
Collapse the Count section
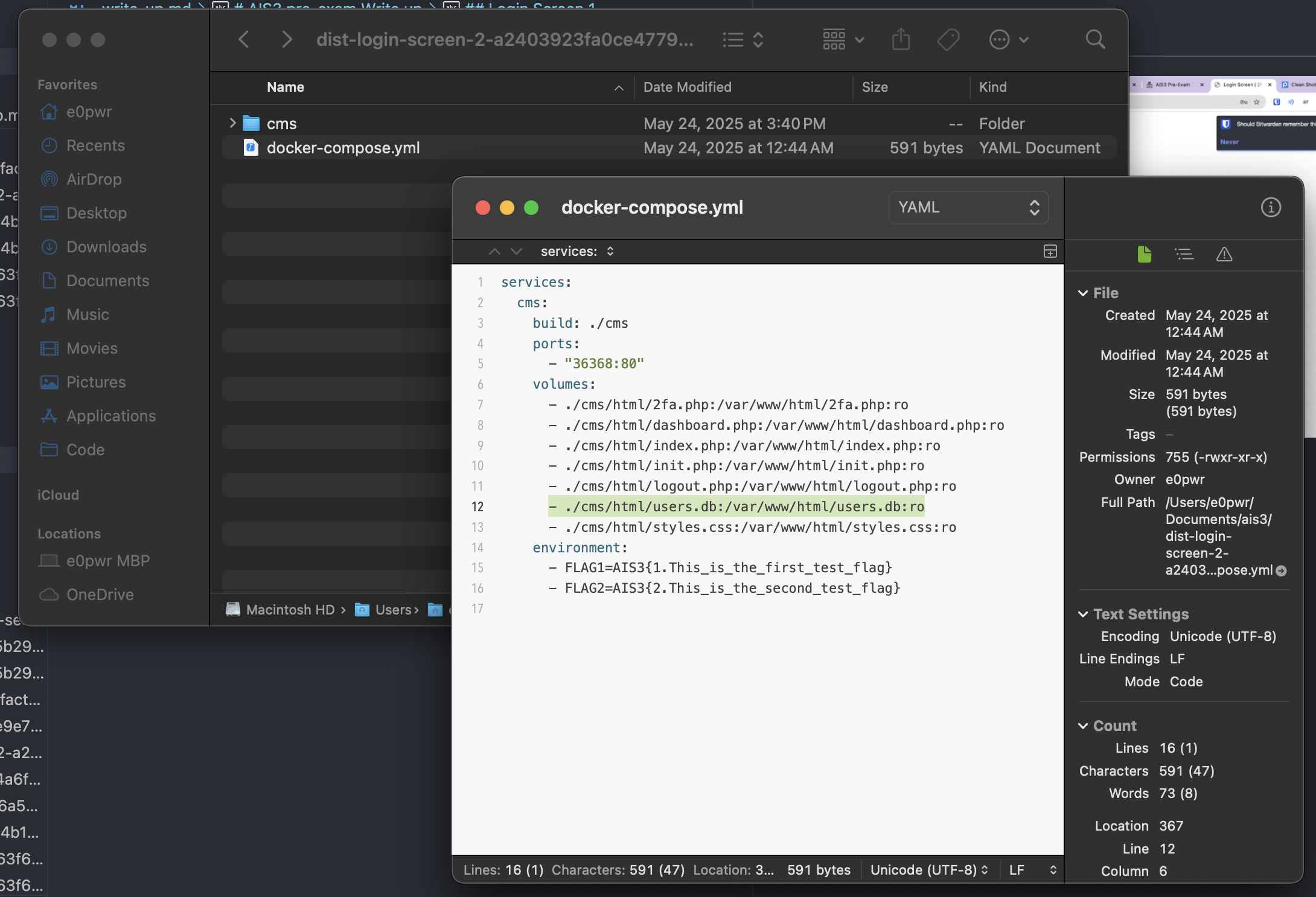(1083, 726)
